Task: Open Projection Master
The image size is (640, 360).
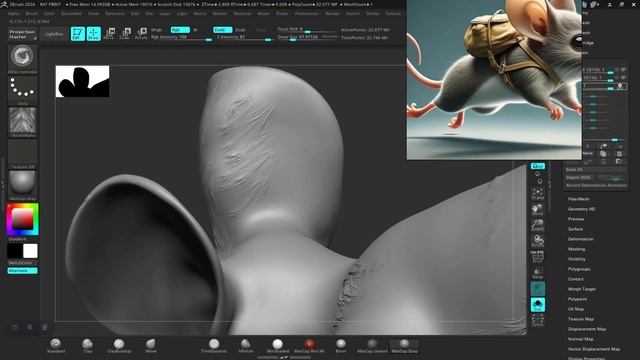Action: (x=22, y=34)
